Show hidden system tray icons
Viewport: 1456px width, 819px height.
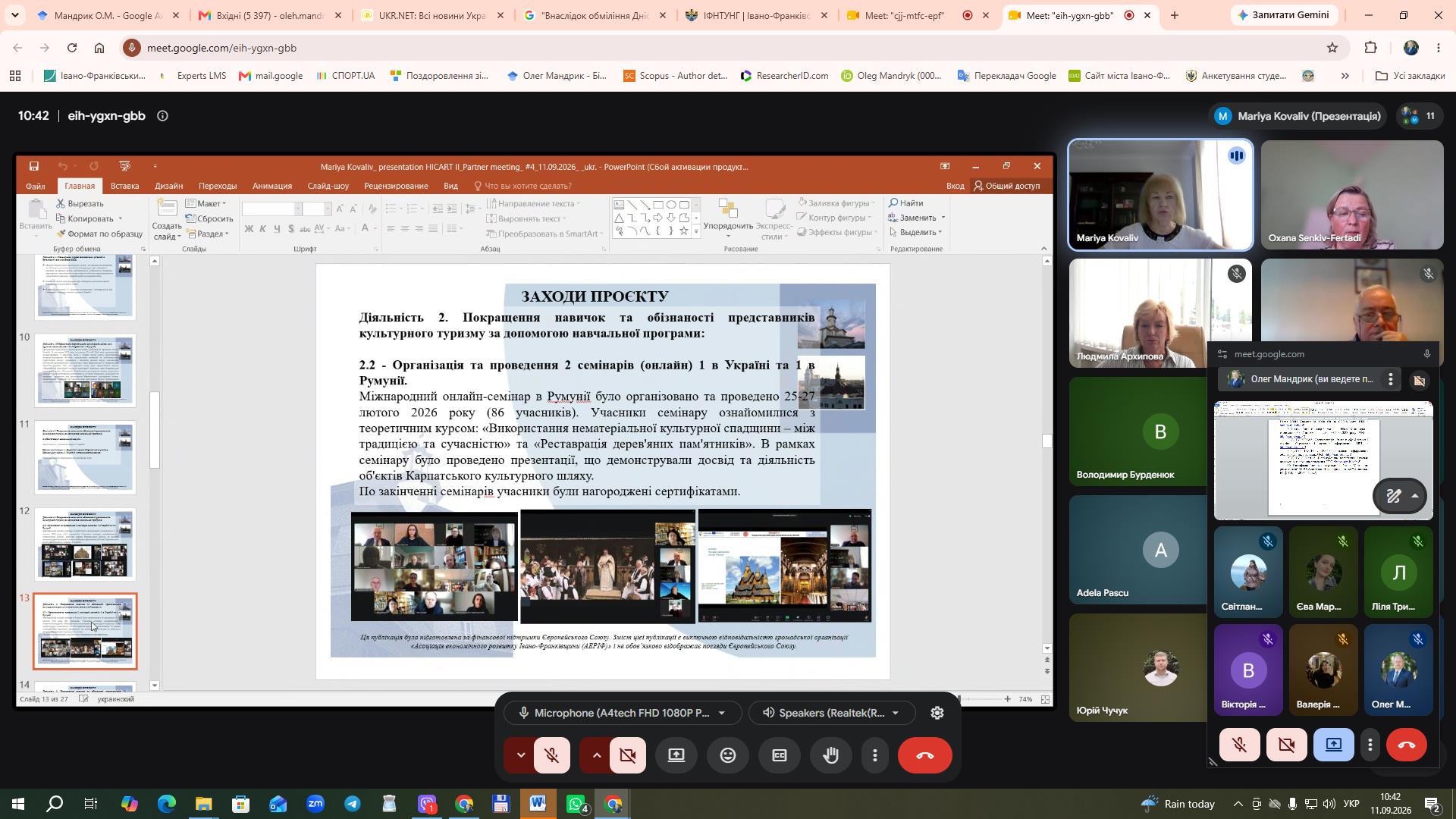coord(1238,804)
